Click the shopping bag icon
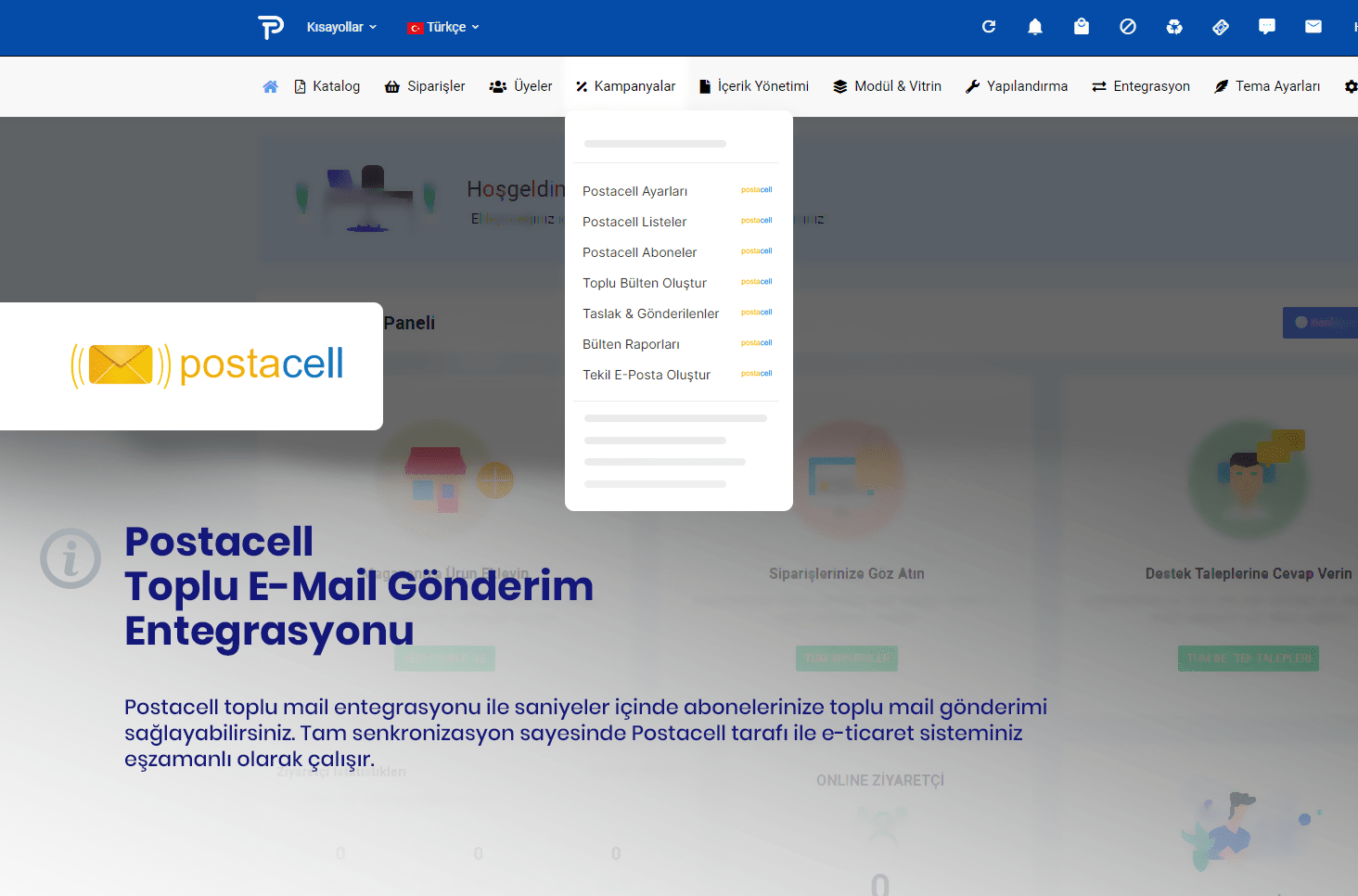This screenshot has height=896, width=1358. [x=1082, y=27]
